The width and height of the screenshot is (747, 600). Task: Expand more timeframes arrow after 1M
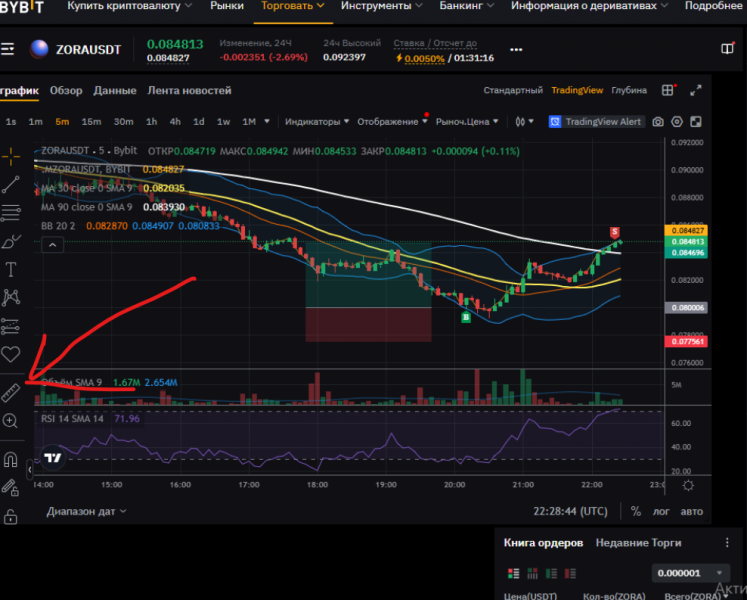click(267, 122)
